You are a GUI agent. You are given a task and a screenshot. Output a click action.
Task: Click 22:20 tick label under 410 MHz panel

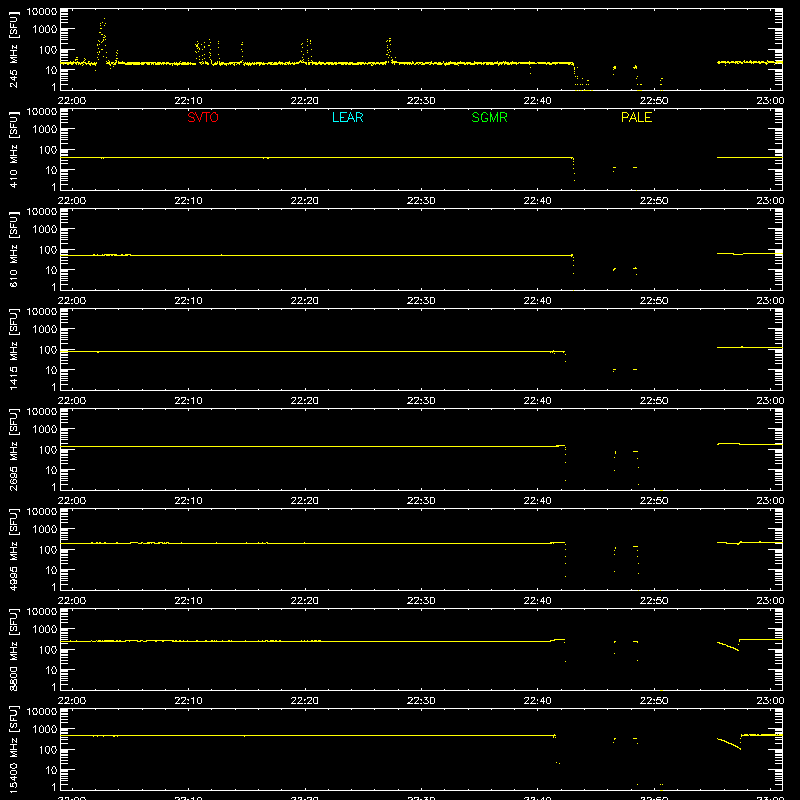(305, 201)
